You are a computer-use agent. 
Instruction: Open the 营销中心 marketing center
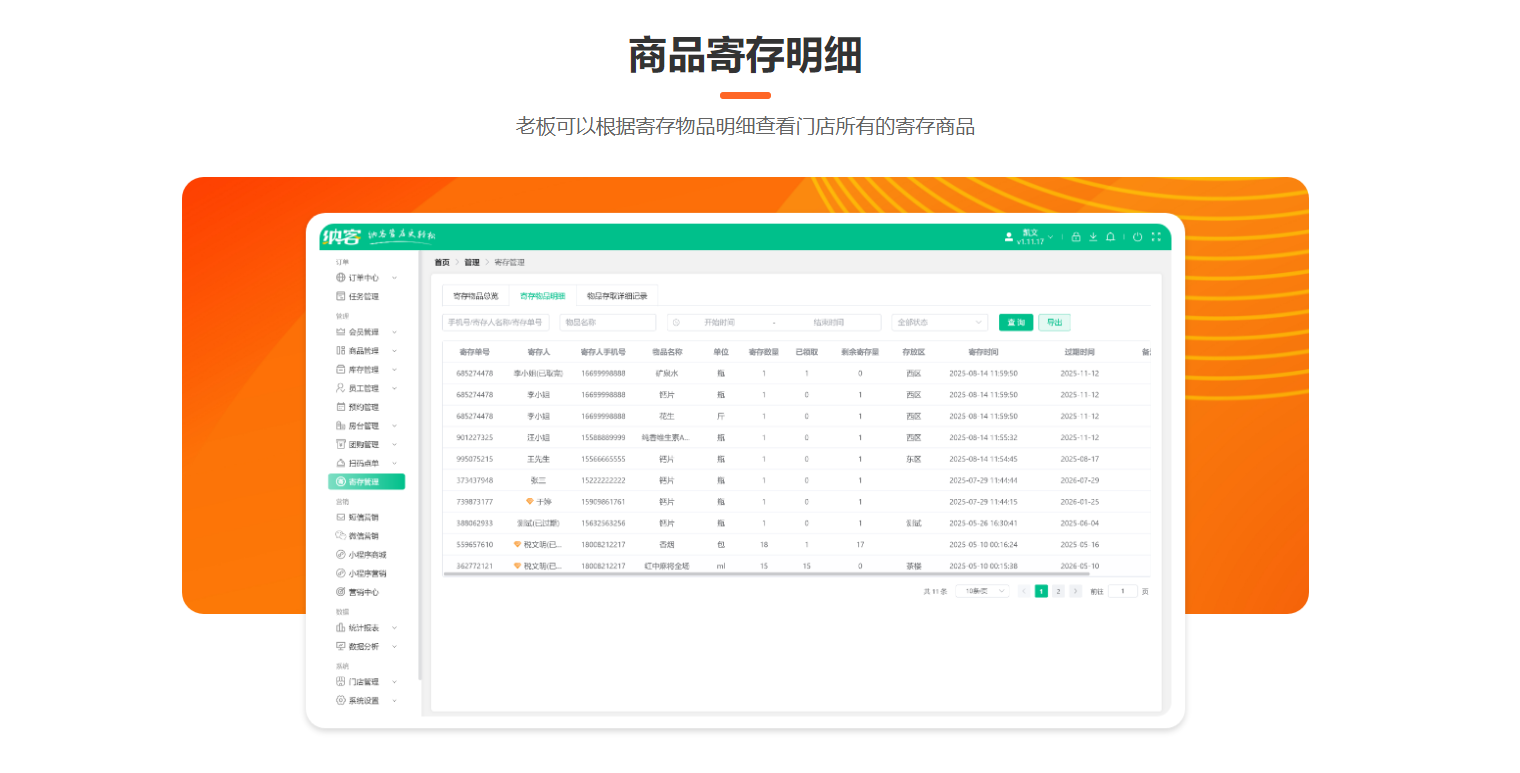pyautogui.click(x=363, y=591)
